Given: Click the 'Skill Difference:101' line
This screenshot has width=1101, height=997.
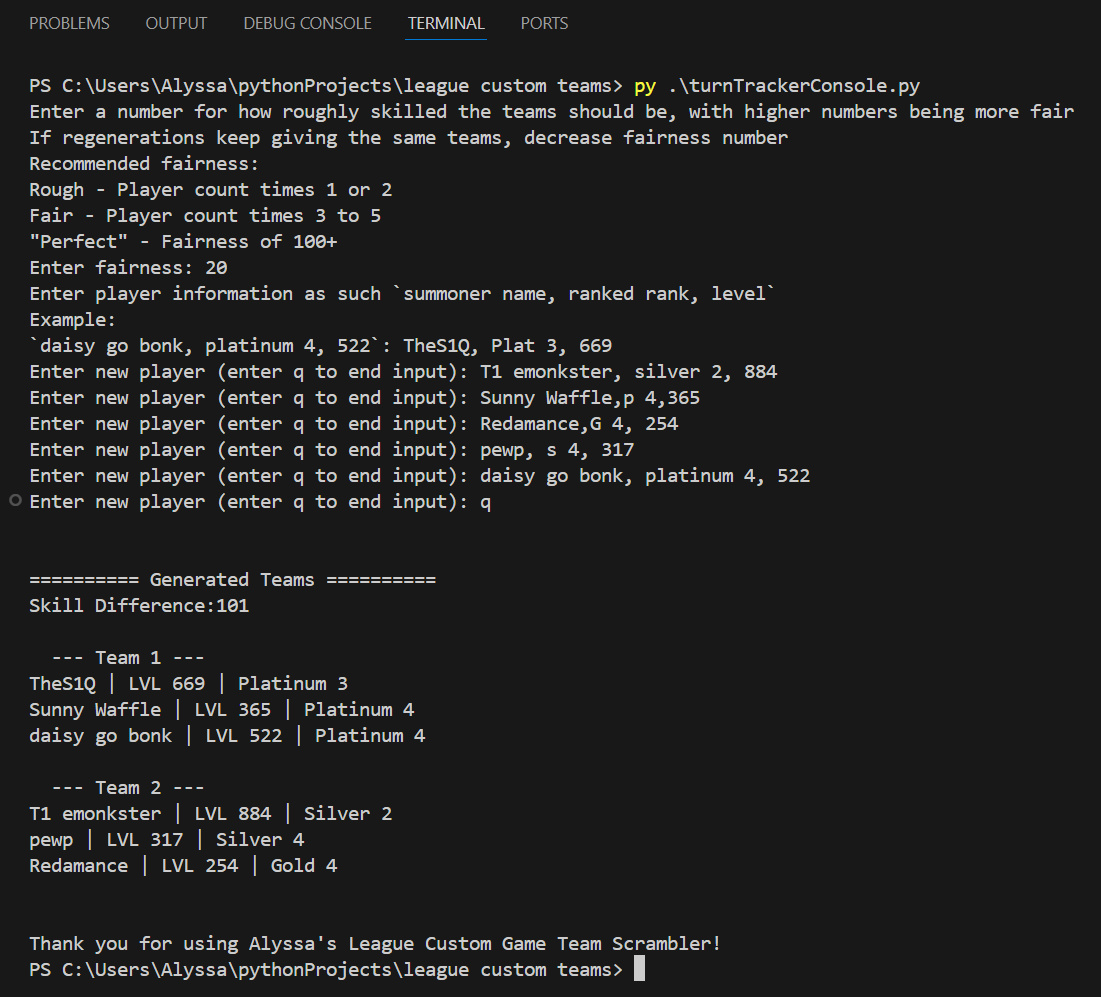Looking at the screenshot, I should pyautogui.click(x=139, y=605).
